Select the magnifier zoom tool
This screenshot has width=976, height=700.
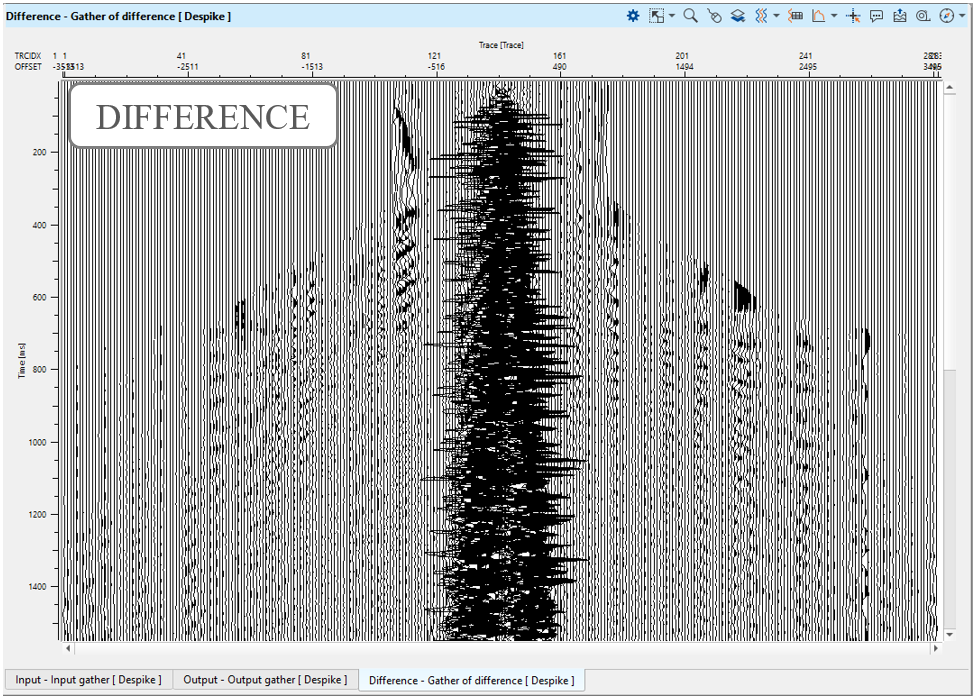point(690,16)
